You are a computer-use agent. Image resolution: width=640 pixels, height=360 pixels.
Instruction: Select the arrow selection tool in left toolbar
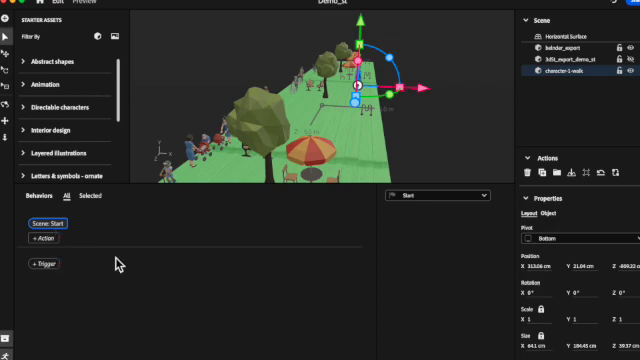[5, 37]
